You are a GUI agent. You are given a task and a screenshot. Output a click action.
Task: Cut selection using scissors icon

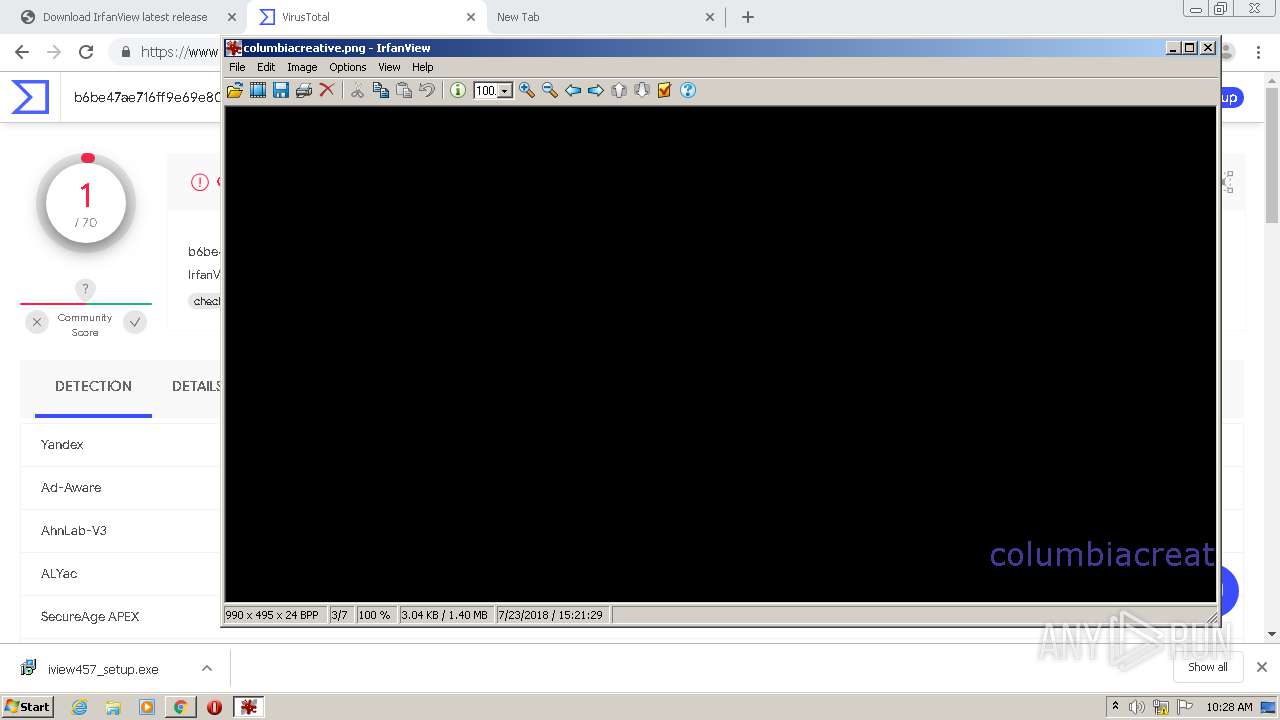click(357, 90)
